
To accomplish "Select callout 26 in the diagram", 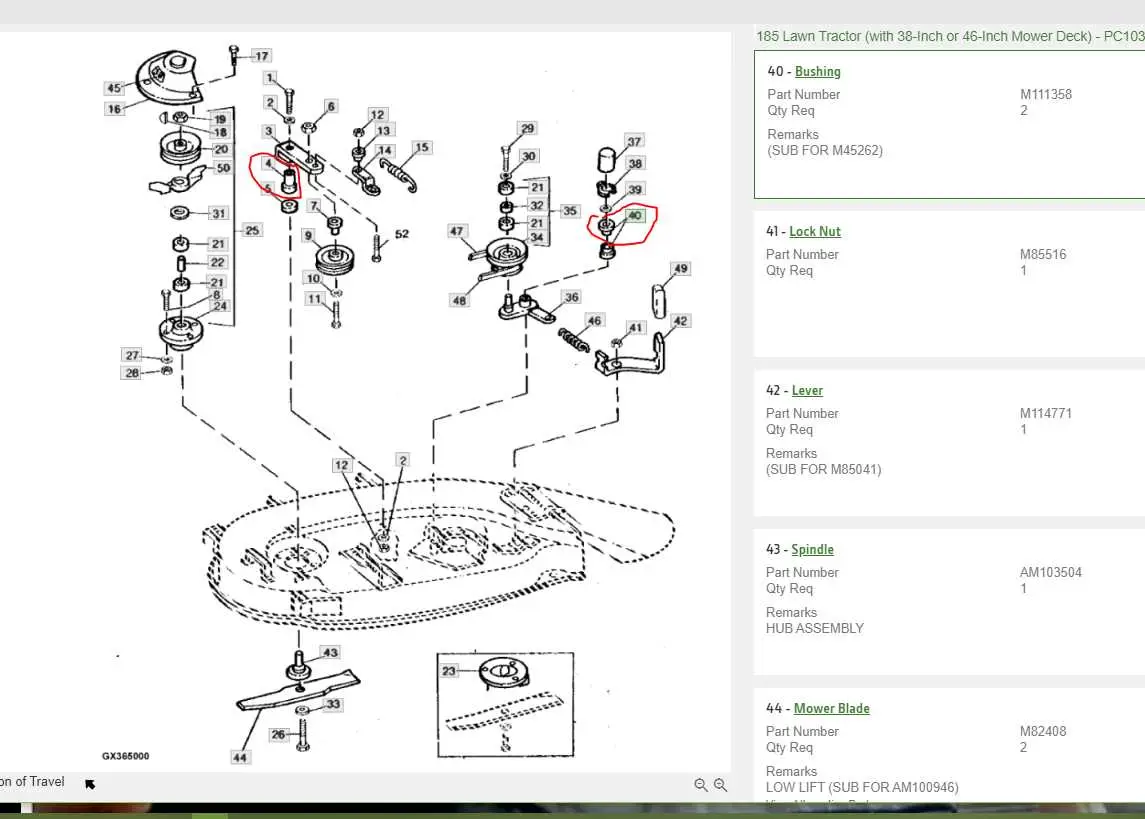I will 278,734.
